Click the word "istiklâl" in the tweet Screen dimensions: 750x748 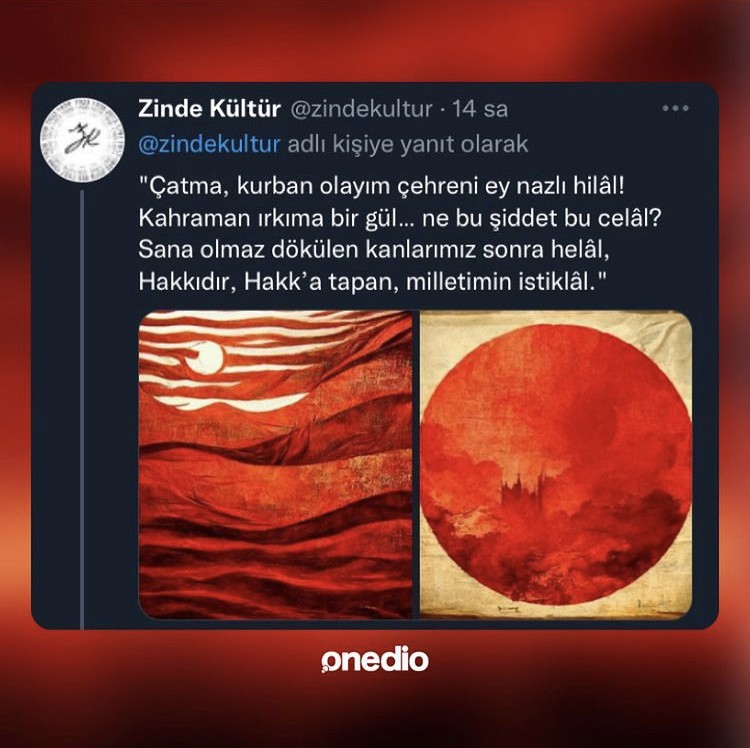pyautogui.click(x=556, y=282)
